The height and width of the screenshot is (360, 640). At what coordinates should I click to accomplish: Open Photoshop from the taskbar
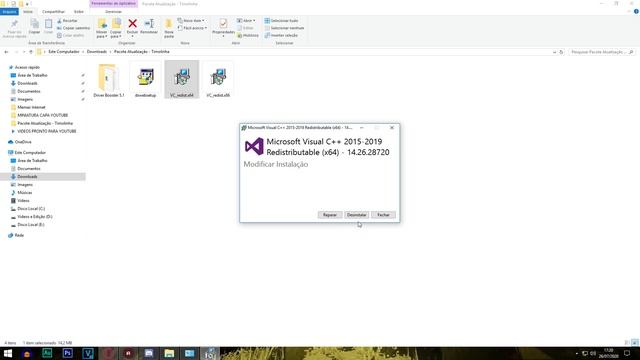tap(67, 353)
